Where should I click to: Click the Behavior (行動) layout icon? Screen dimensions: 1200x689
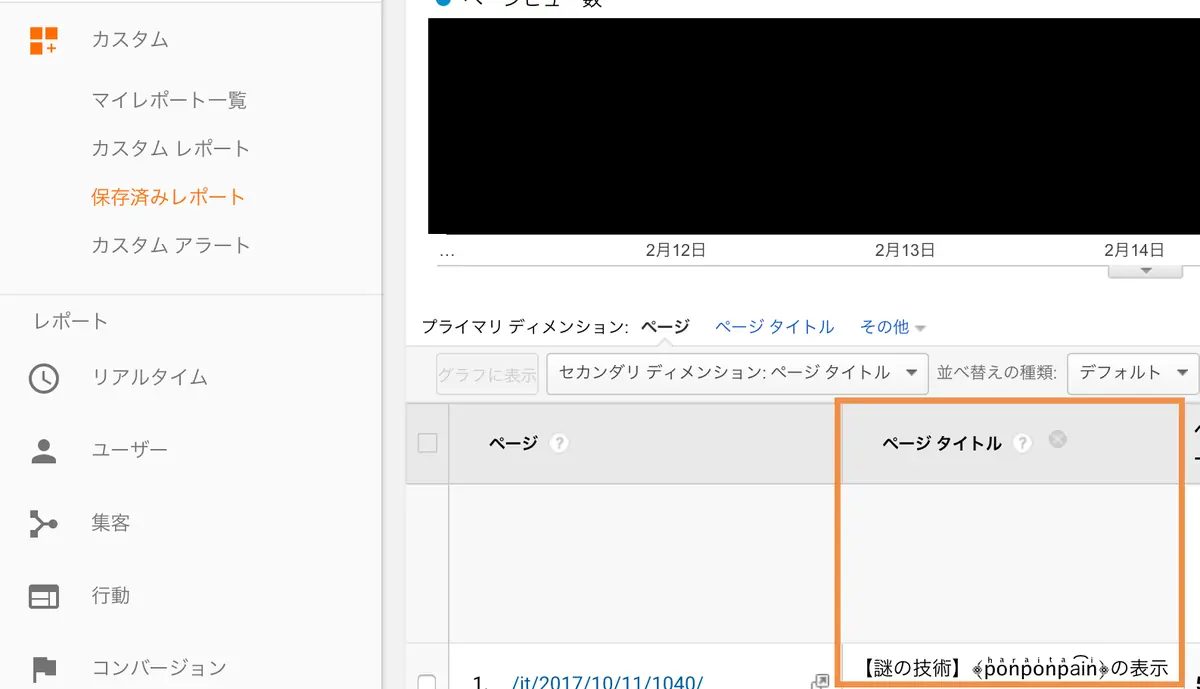[44, 596]
